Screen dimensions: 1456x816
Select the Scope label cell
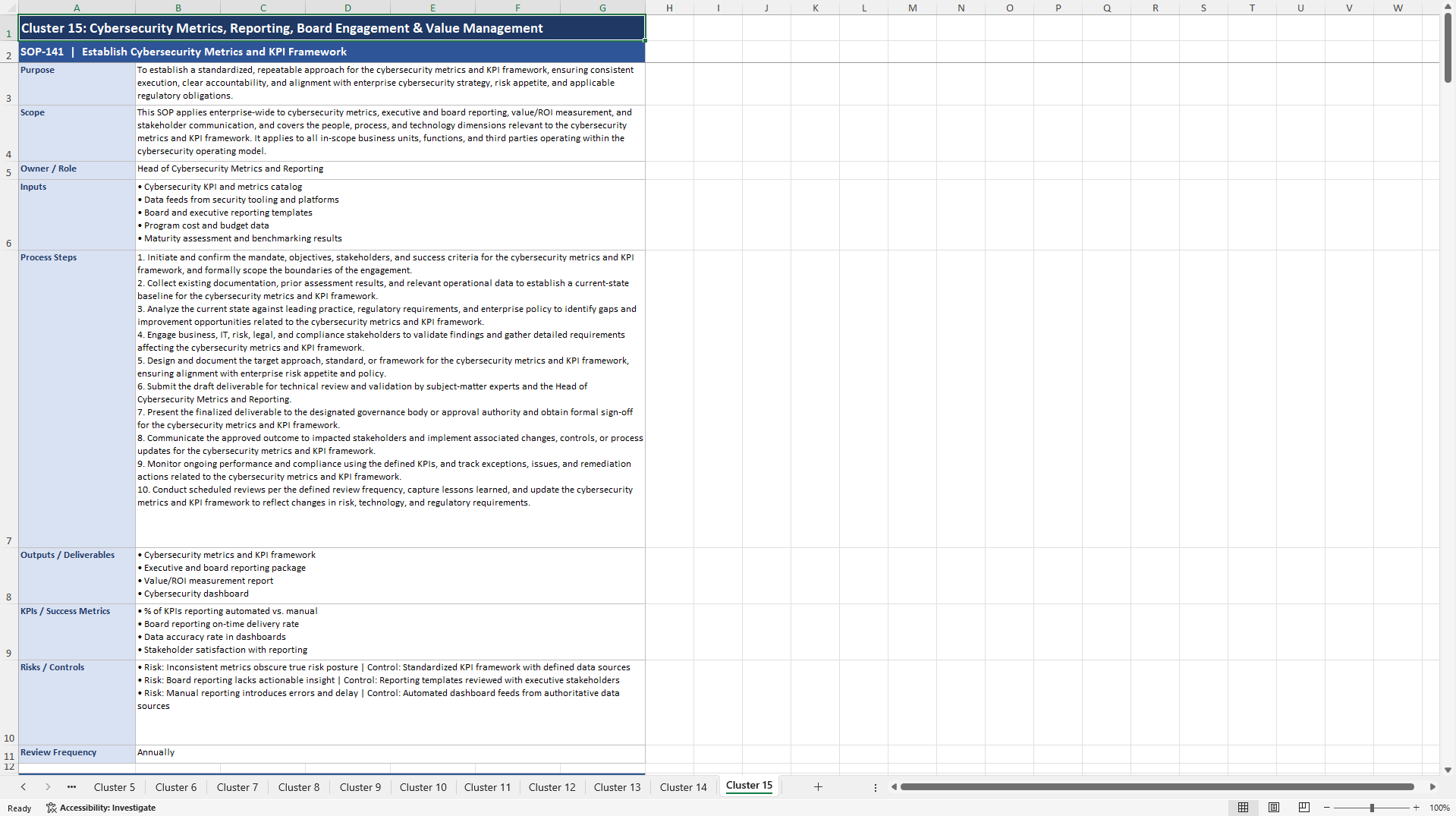[x=77, y=133]
